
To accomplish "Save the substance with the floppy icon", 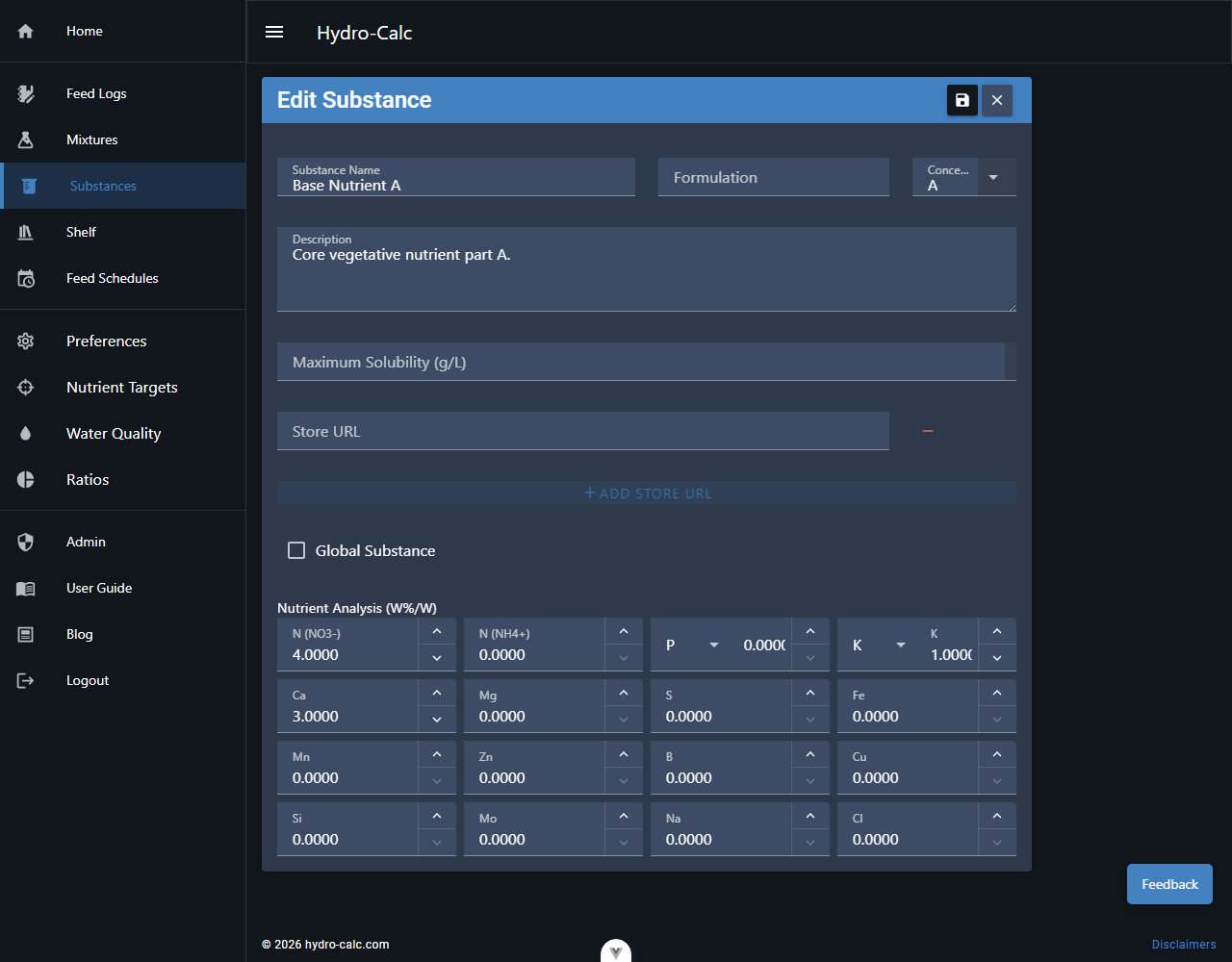I will click(x=962, y=100).
